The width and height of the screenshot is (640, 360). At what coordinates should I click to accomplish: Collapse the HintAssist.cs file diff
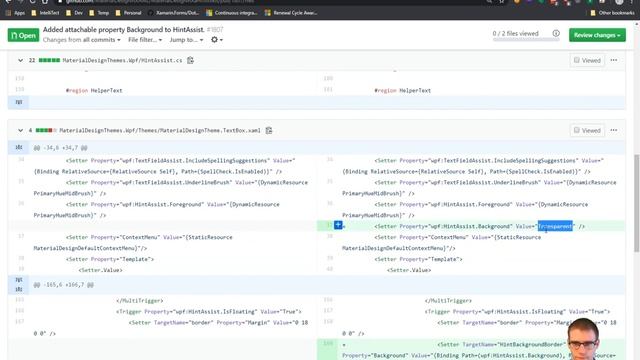(x=20, y=60)
